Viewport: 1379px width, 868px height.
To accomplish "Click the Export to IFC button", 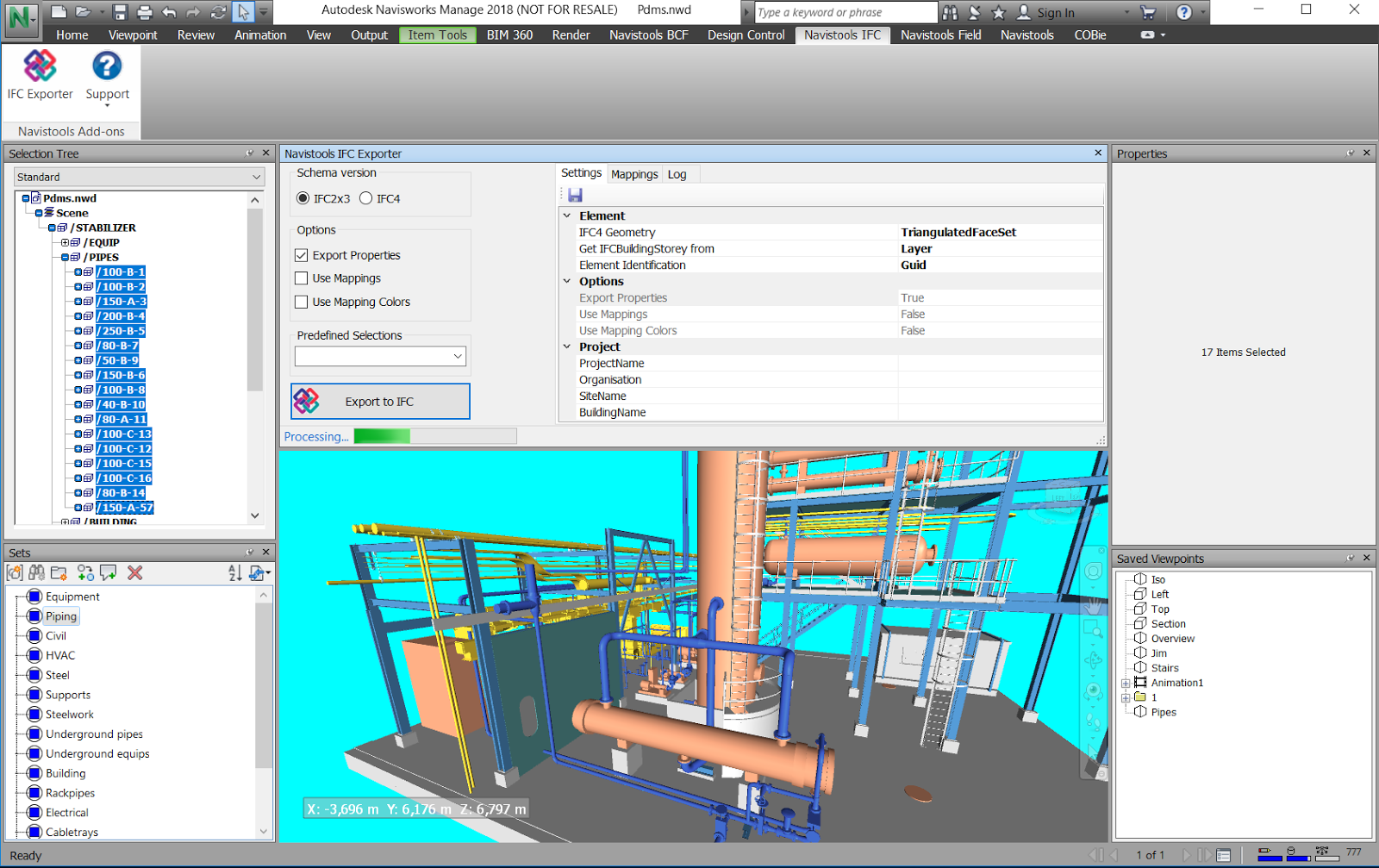I will (380, 402).
